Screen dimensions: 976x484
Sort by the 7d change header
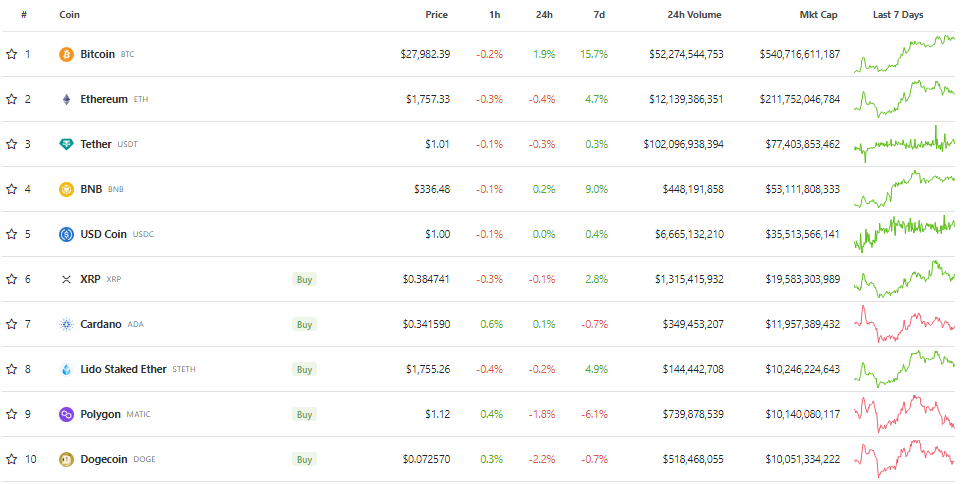click(599, 15)
